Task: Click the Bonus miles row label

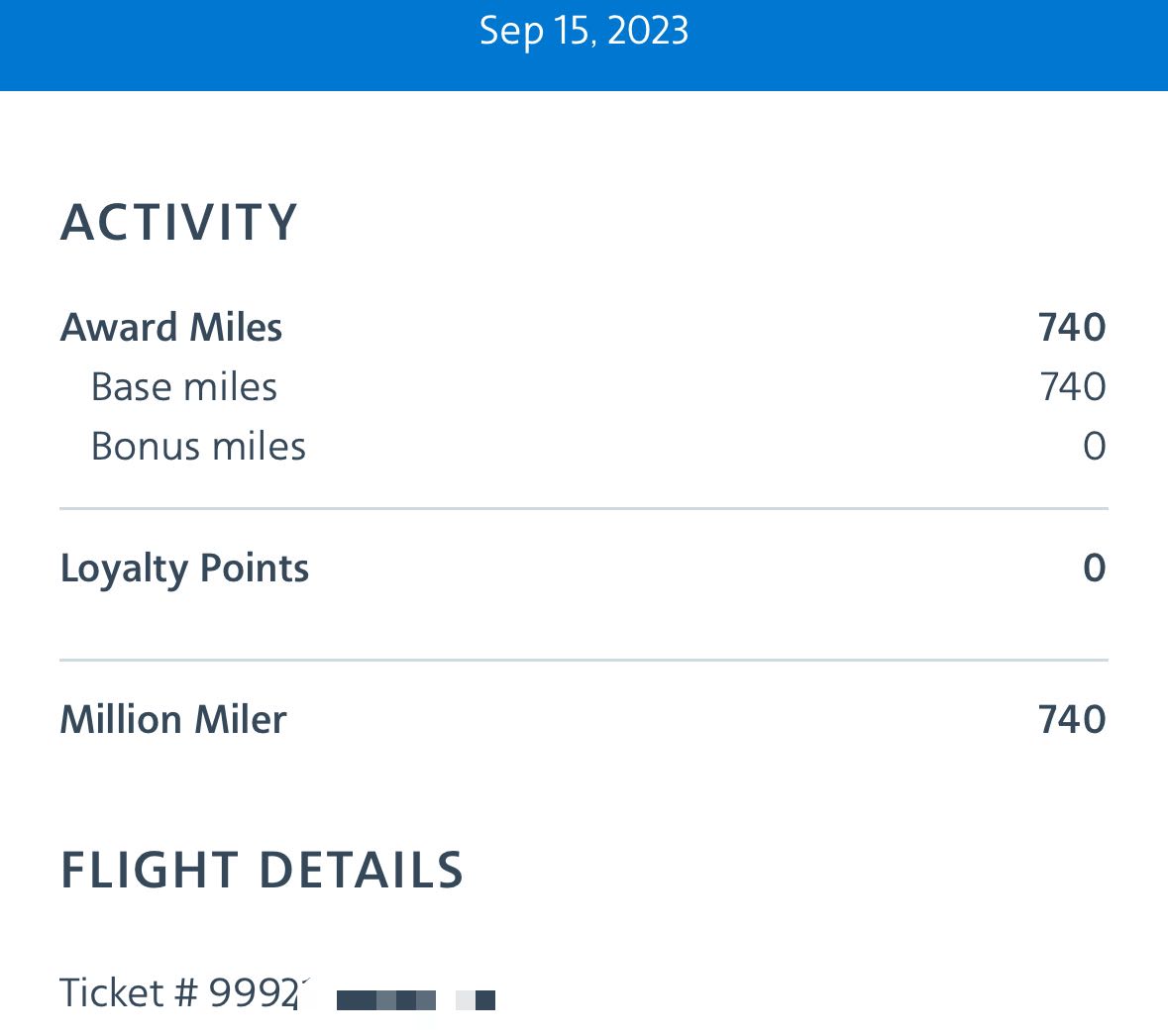Action: point(198,447)
